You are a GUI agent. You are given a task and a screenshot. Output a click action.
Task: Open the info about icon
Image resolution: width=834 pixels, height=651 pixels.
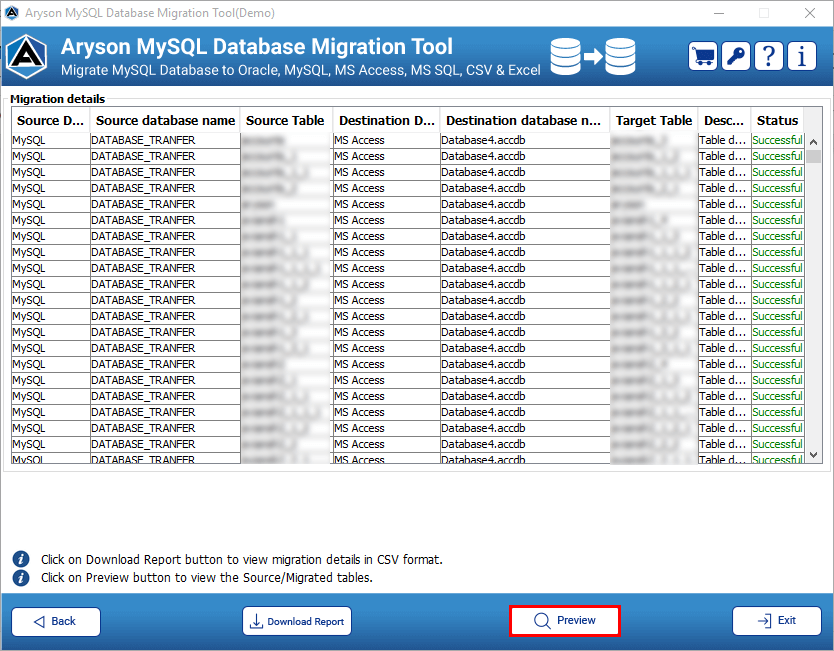(802, 56)
